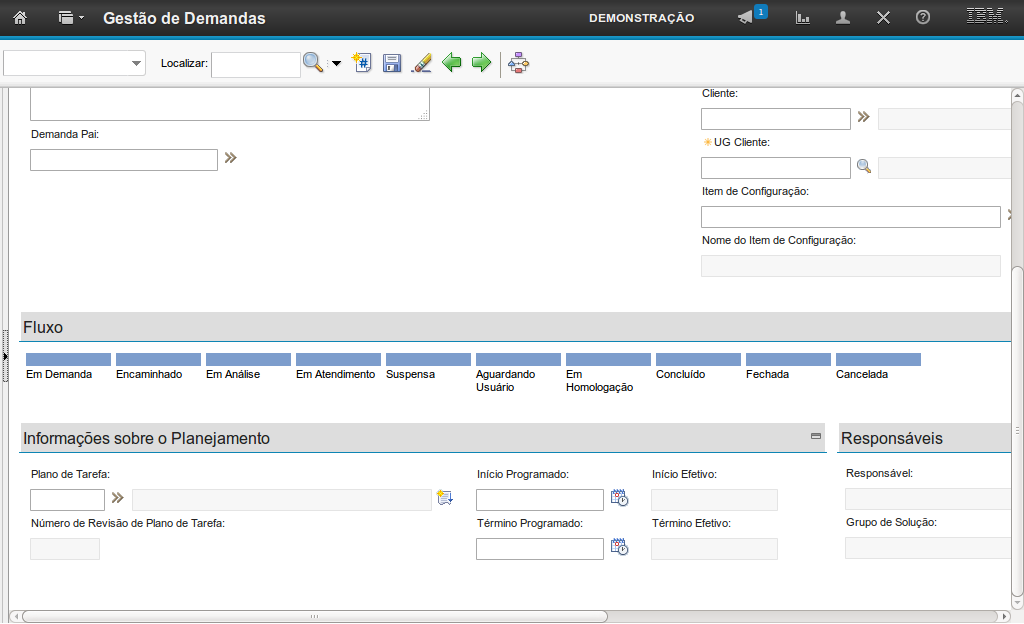Open date picker for Término Programado
The image size is (1024, 624).
pyautogui.click(x=619, y=547)
